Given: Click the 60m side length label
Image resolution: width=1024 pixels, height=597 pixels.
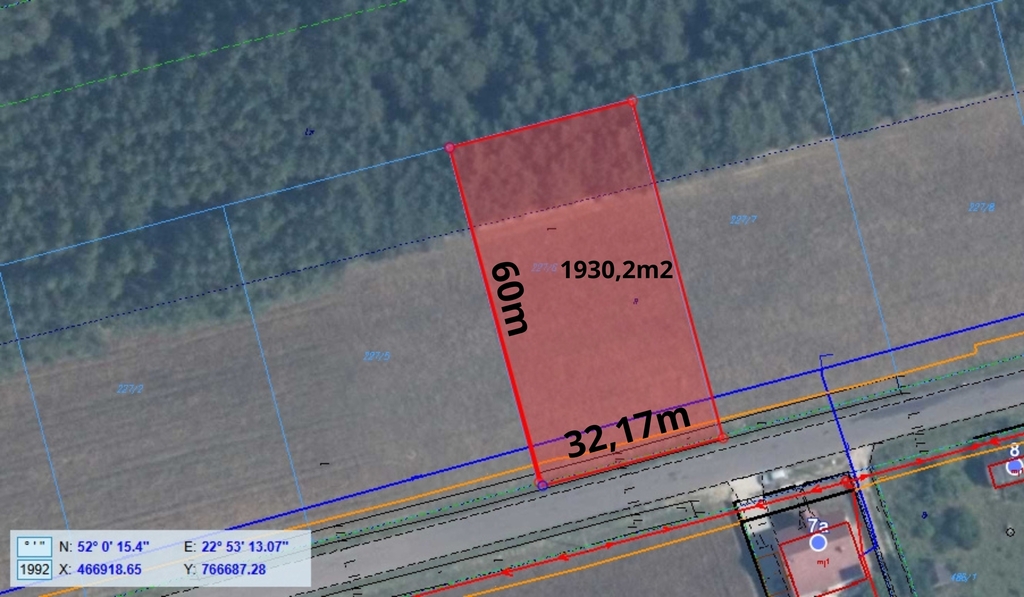Looking at the screenshot, I should (x=510, y=298).
